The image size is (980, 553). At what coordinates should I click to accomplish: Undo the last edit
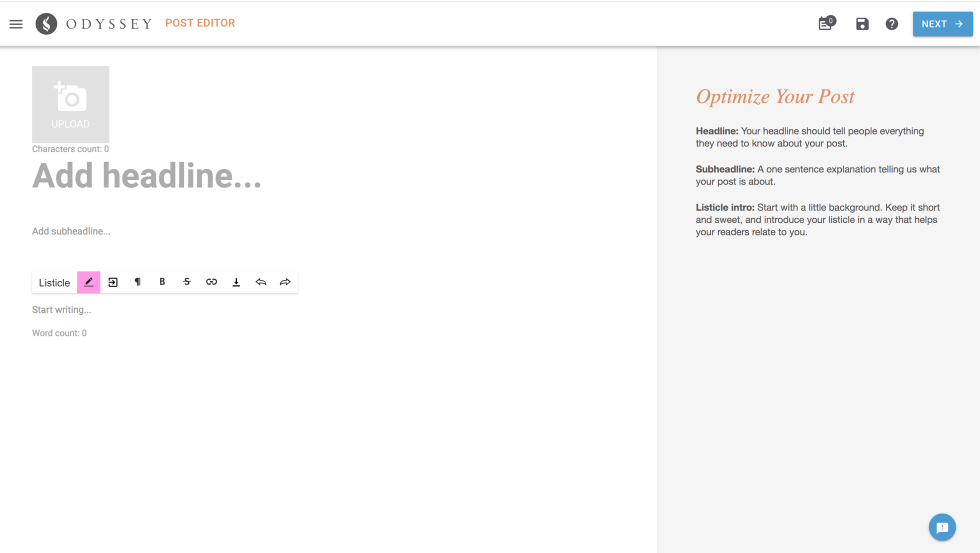coord(261,282)
